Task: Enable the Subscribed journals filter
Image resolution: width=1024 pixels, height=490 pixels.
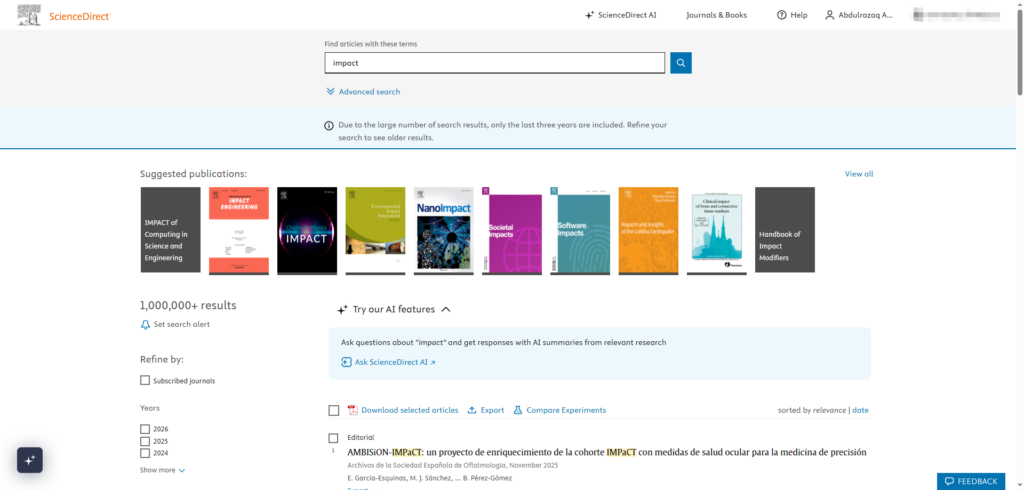Action: pos(145,380)
